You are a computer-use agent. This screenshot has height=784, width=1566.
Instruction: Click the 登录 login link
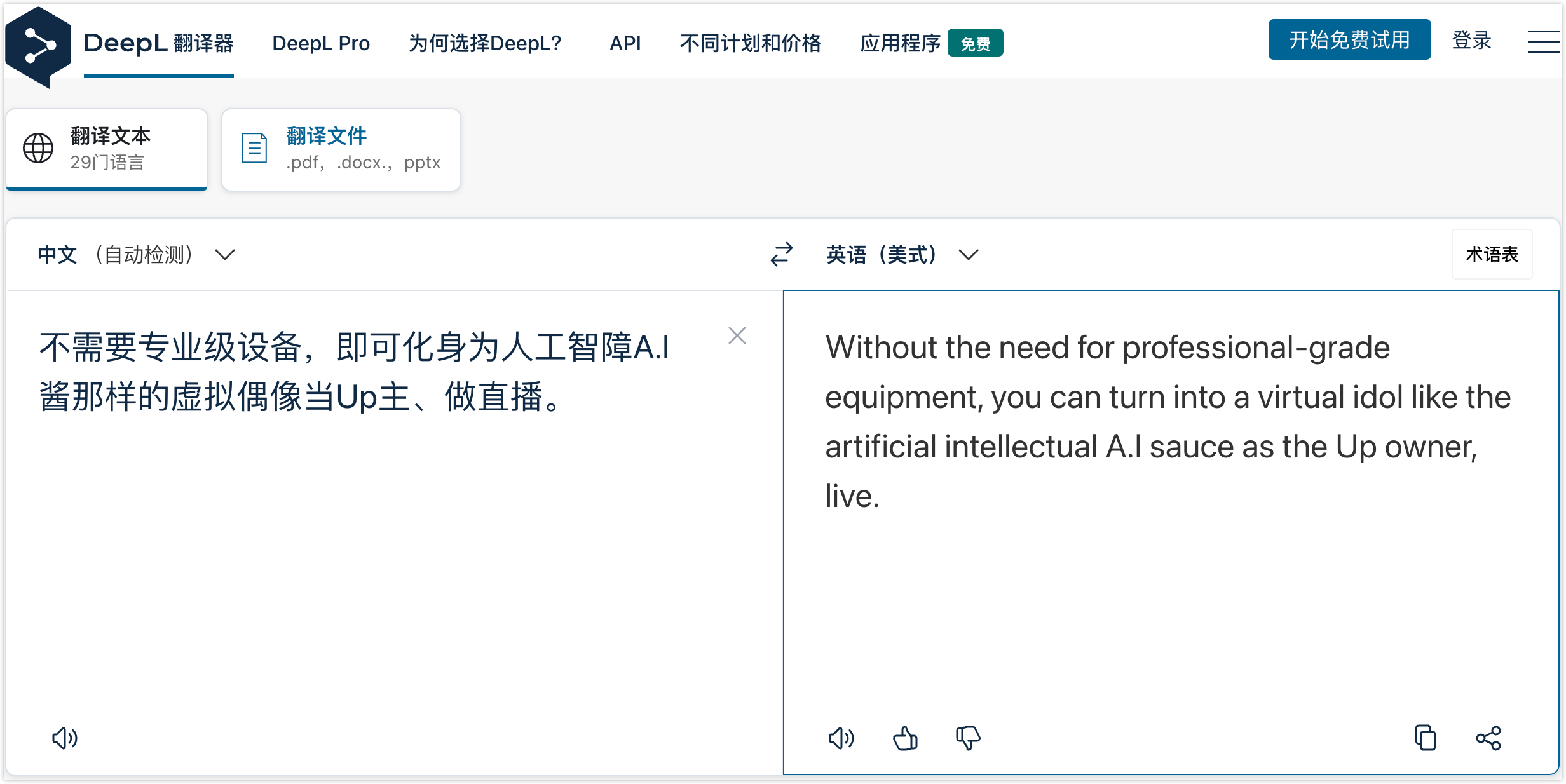[1471, 41]
